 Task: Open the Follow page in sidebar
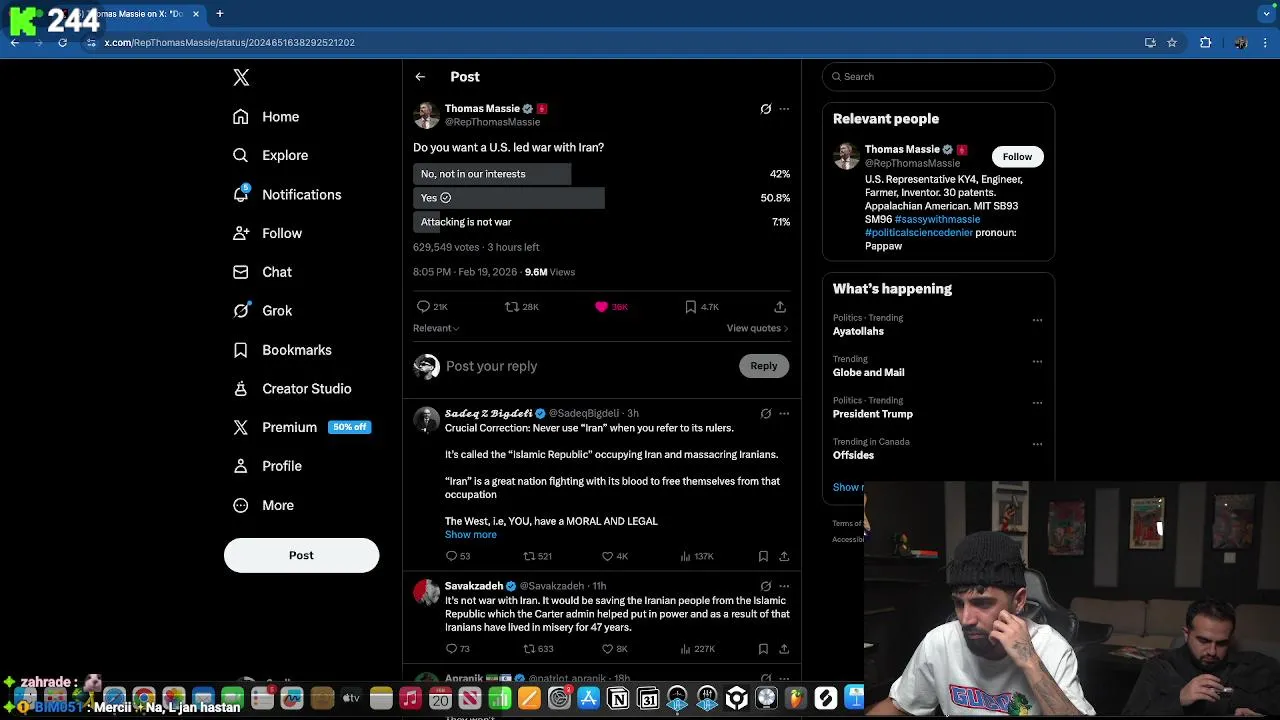click(x=267, y=234)
